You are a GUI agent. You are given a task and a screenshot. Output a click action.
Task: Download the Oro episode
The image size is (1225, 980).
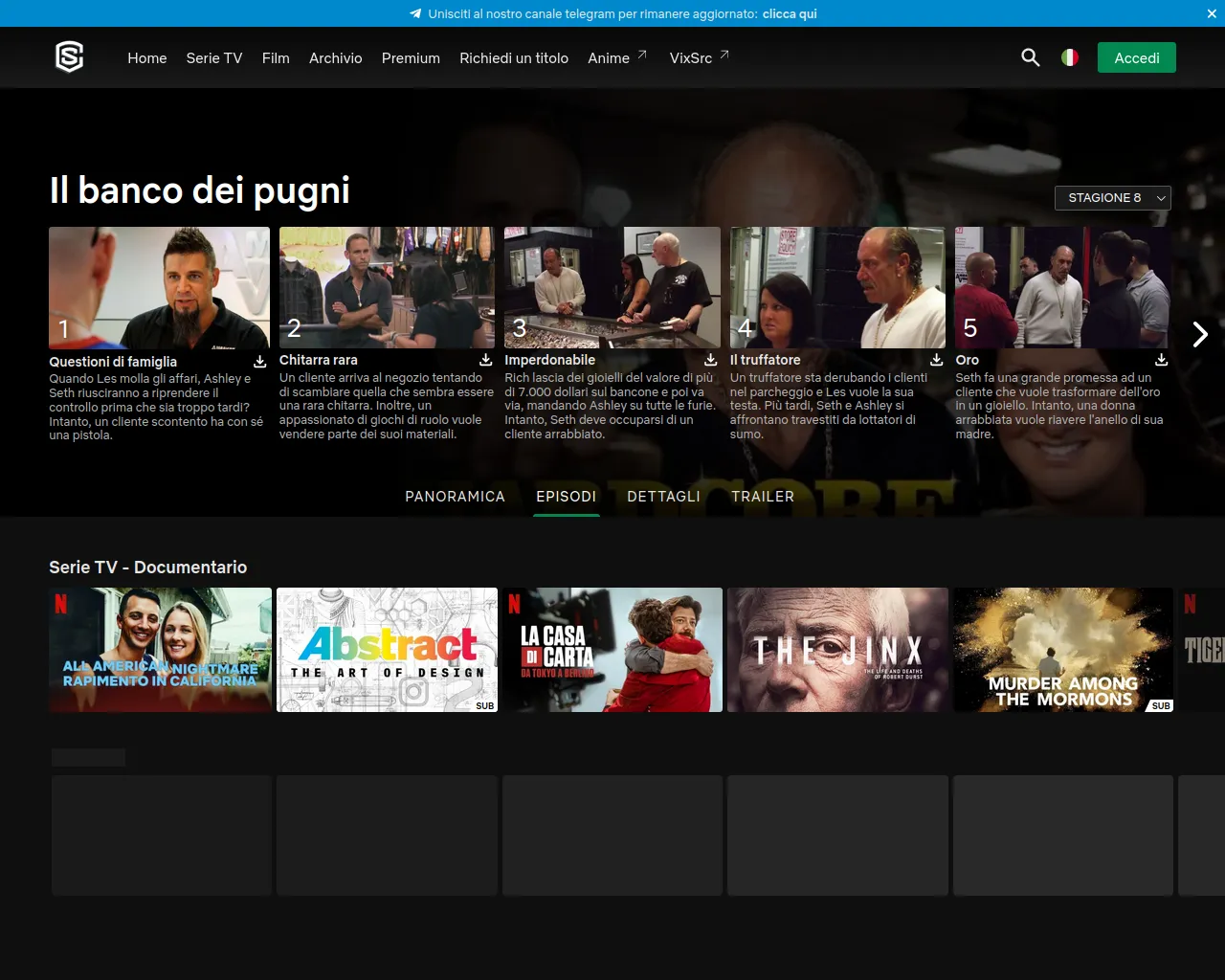(x=1161, y=360)
